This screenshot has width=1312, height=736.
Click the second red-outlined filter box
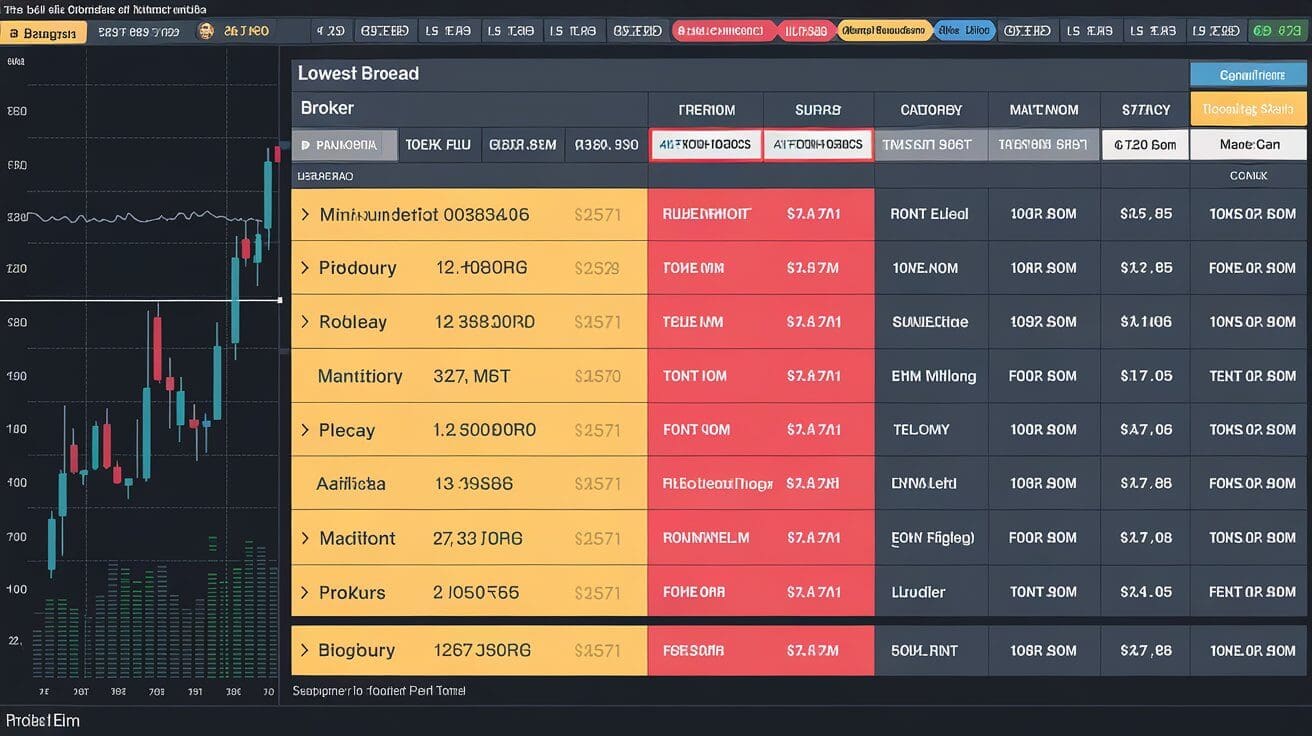[x=818, y=144]
